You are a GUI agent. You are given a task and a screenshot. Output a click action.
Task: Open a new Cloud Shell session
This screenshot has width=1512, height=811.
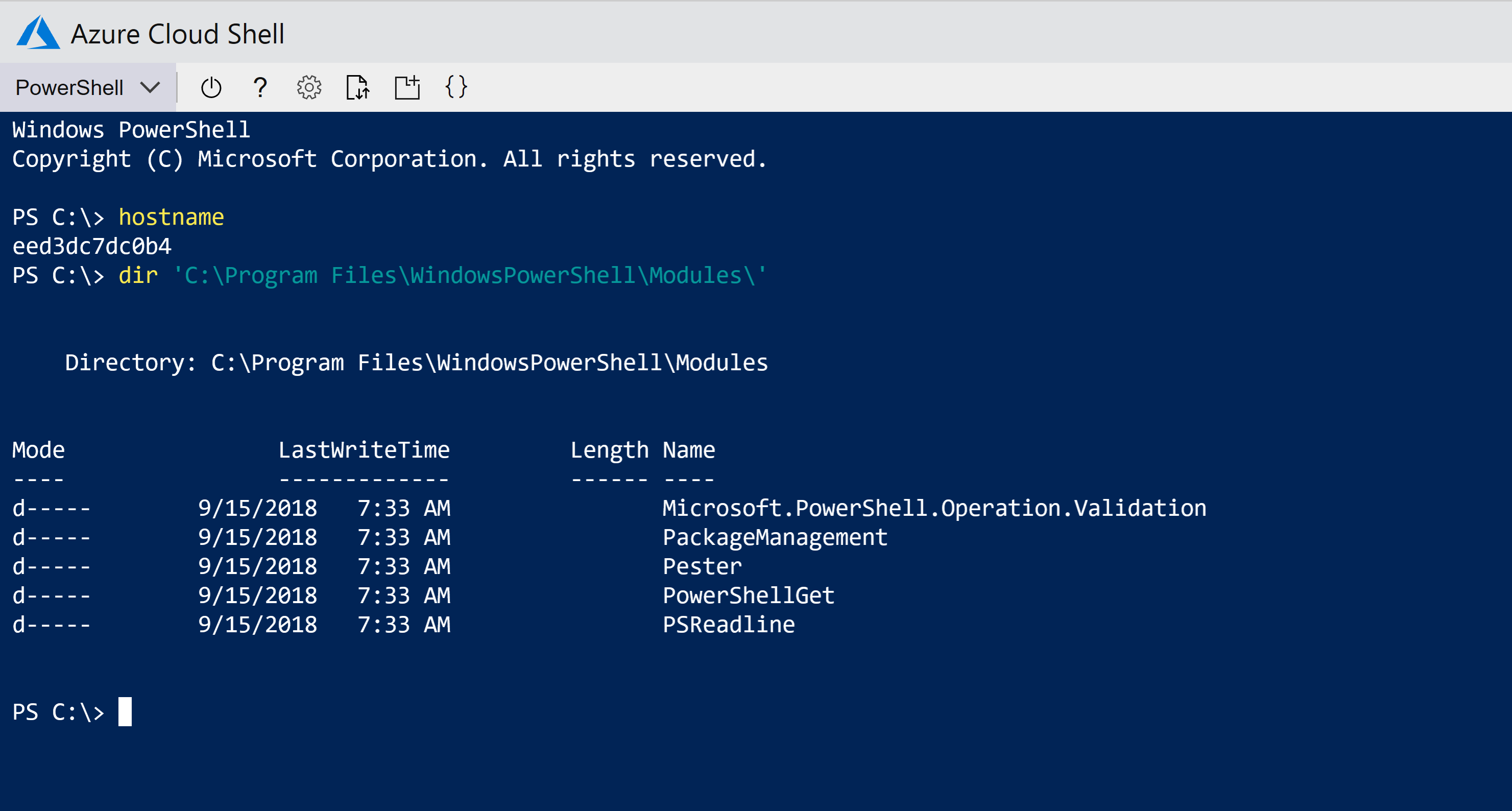(x=407, y=87)
